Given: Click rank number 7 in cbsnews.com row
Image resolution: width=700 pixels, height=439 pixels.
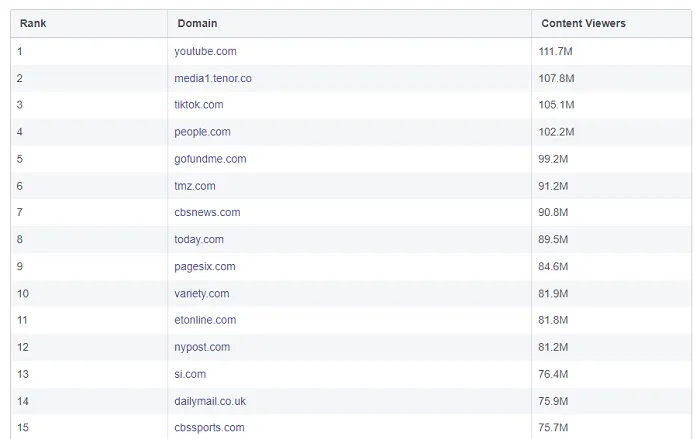Looking at the screenshot, I should (x=20, y=212).
